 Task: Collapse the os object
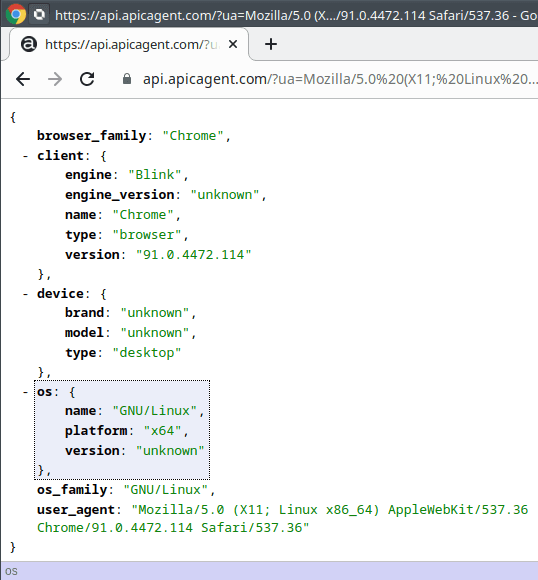coord(25,392)
